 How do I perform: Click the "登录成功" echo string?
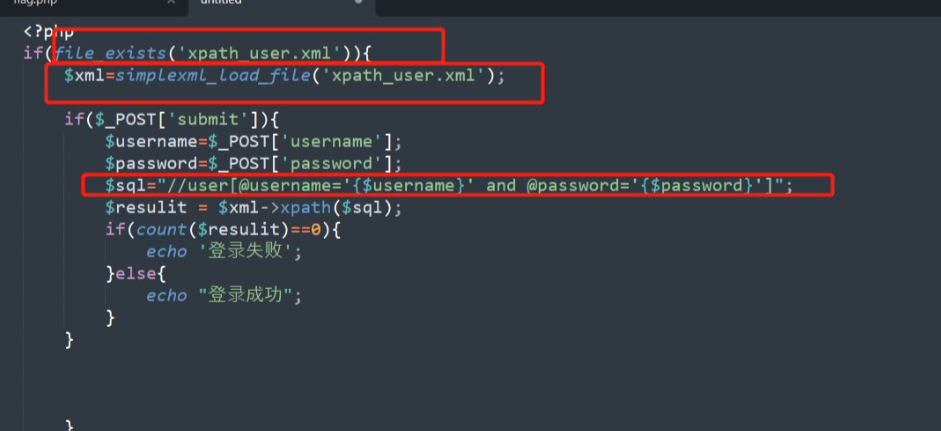(247, 296)
